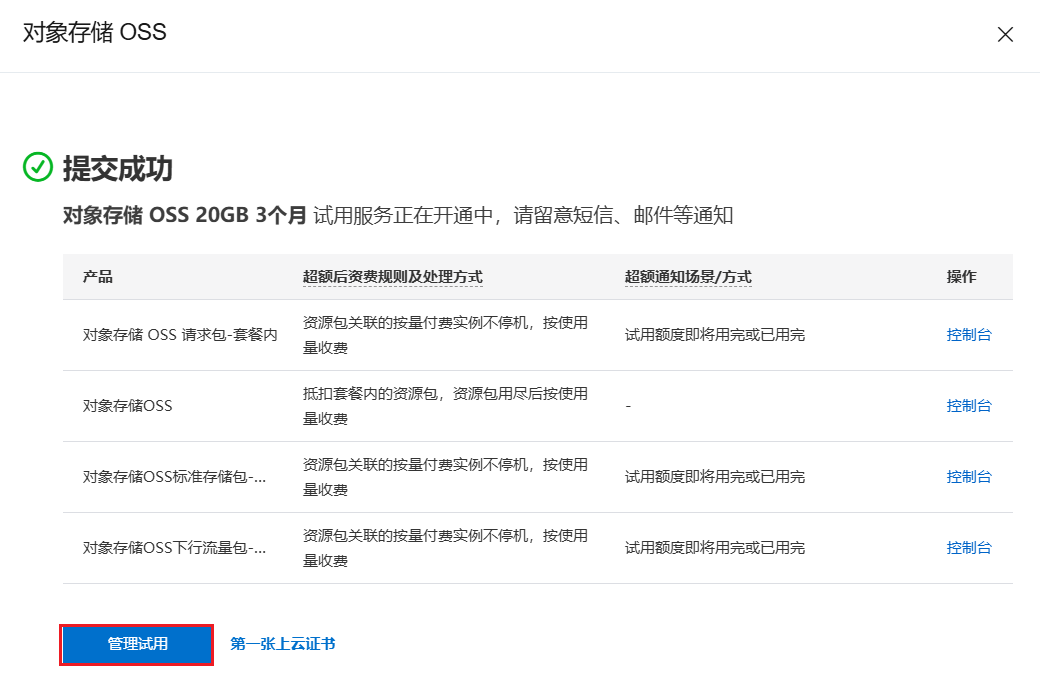Click 对象存储 OSS 20GB 3个月 text
The image size is (1040, 694).
click(x=185, y=215)
